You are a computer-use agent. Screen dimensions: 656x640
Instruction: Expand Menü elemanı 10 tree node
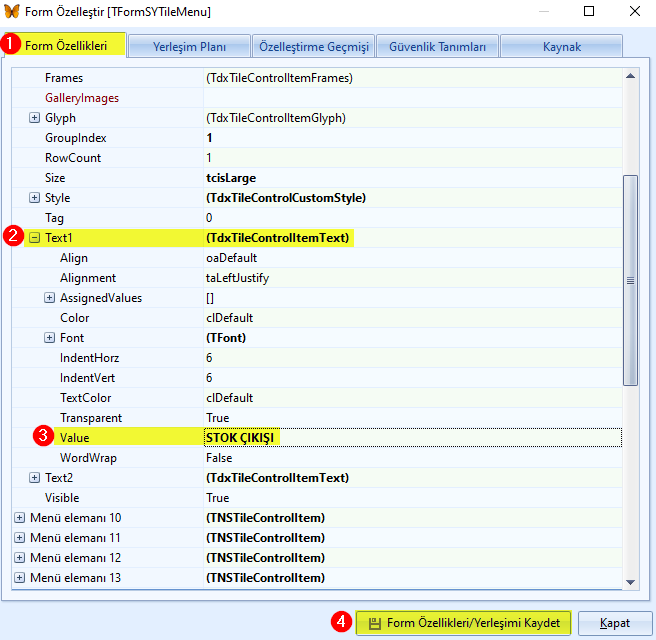pos(20,518)
